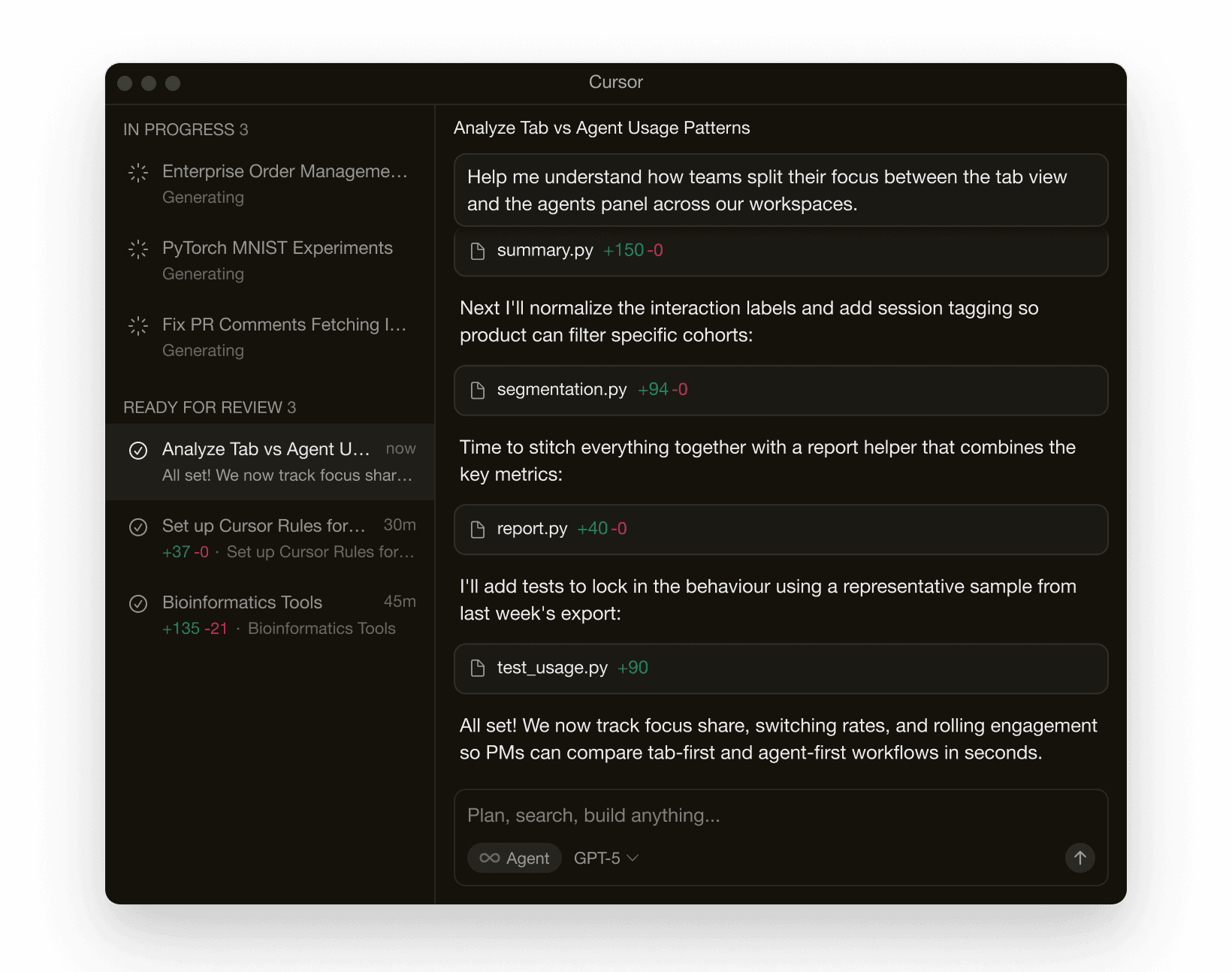Click the +150 -0 diff count for summary.py
The width and height of the screenshot is (1232, 972).
click(x=633, y=250)
